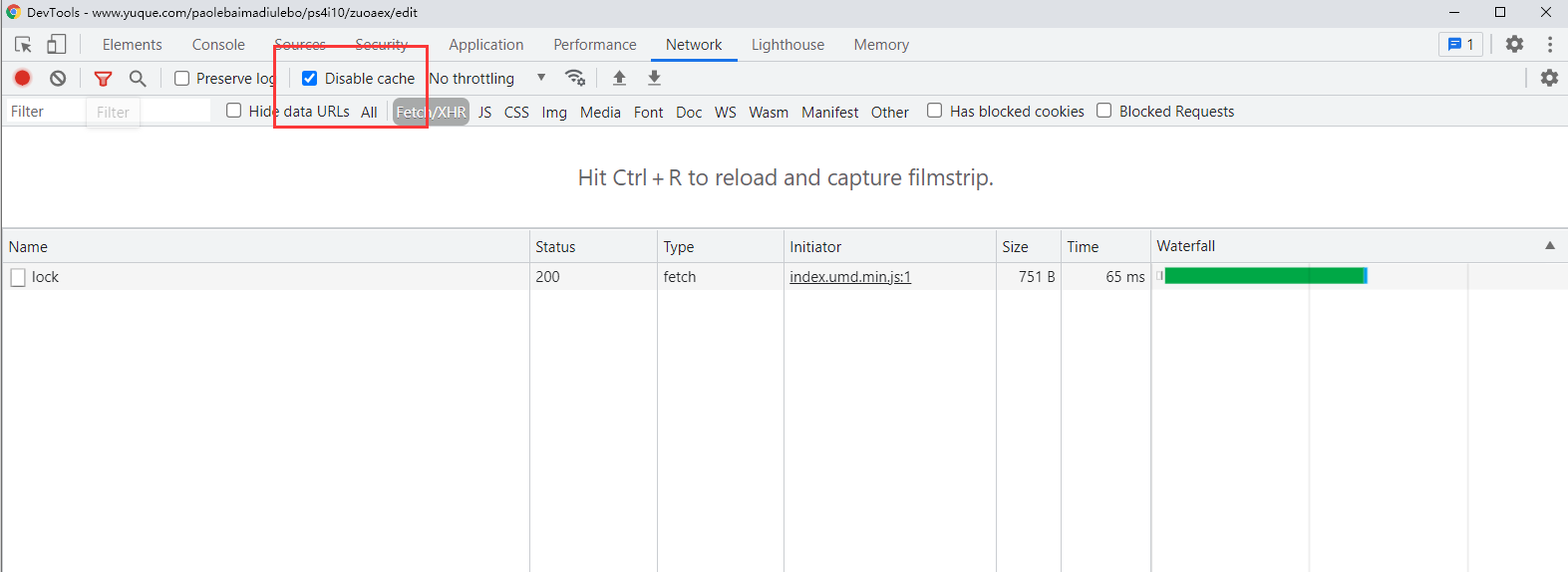The height and width of the screenshot is (572, 1568).
Task: Import HAR file with upload arrow
Action: click(x=619, y=78)
